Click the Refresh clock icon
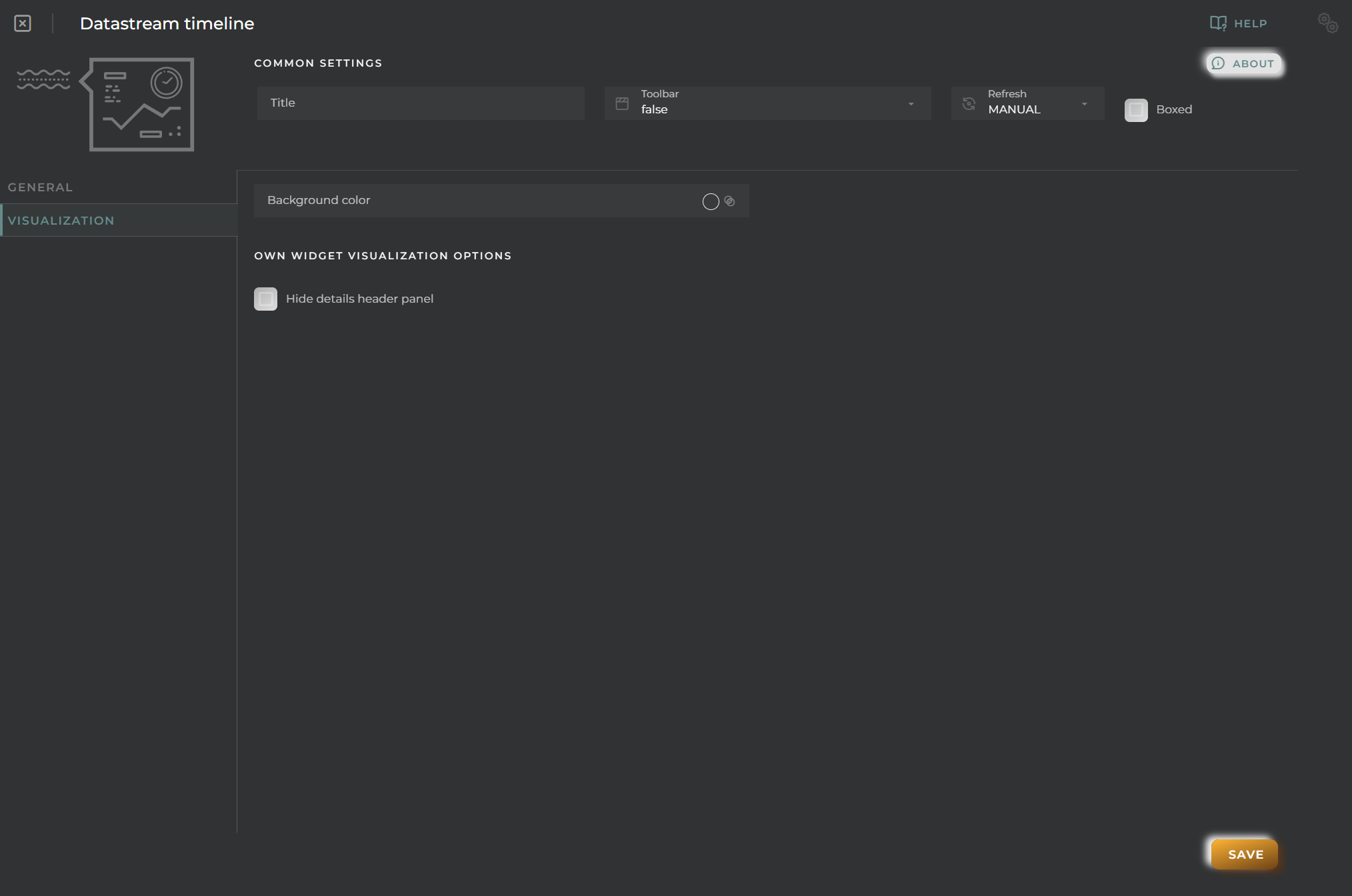Screen dimensions: 1352x896 click(968, 101)
